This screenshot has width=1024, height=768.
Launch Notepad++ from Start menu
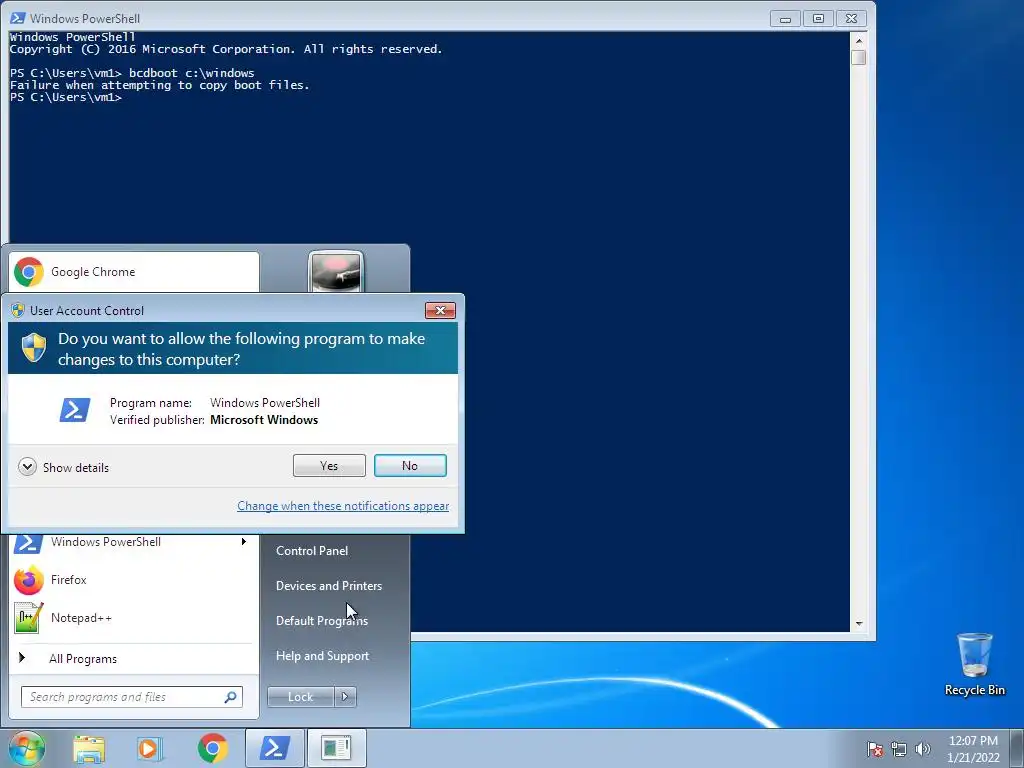tap(134, 618)
